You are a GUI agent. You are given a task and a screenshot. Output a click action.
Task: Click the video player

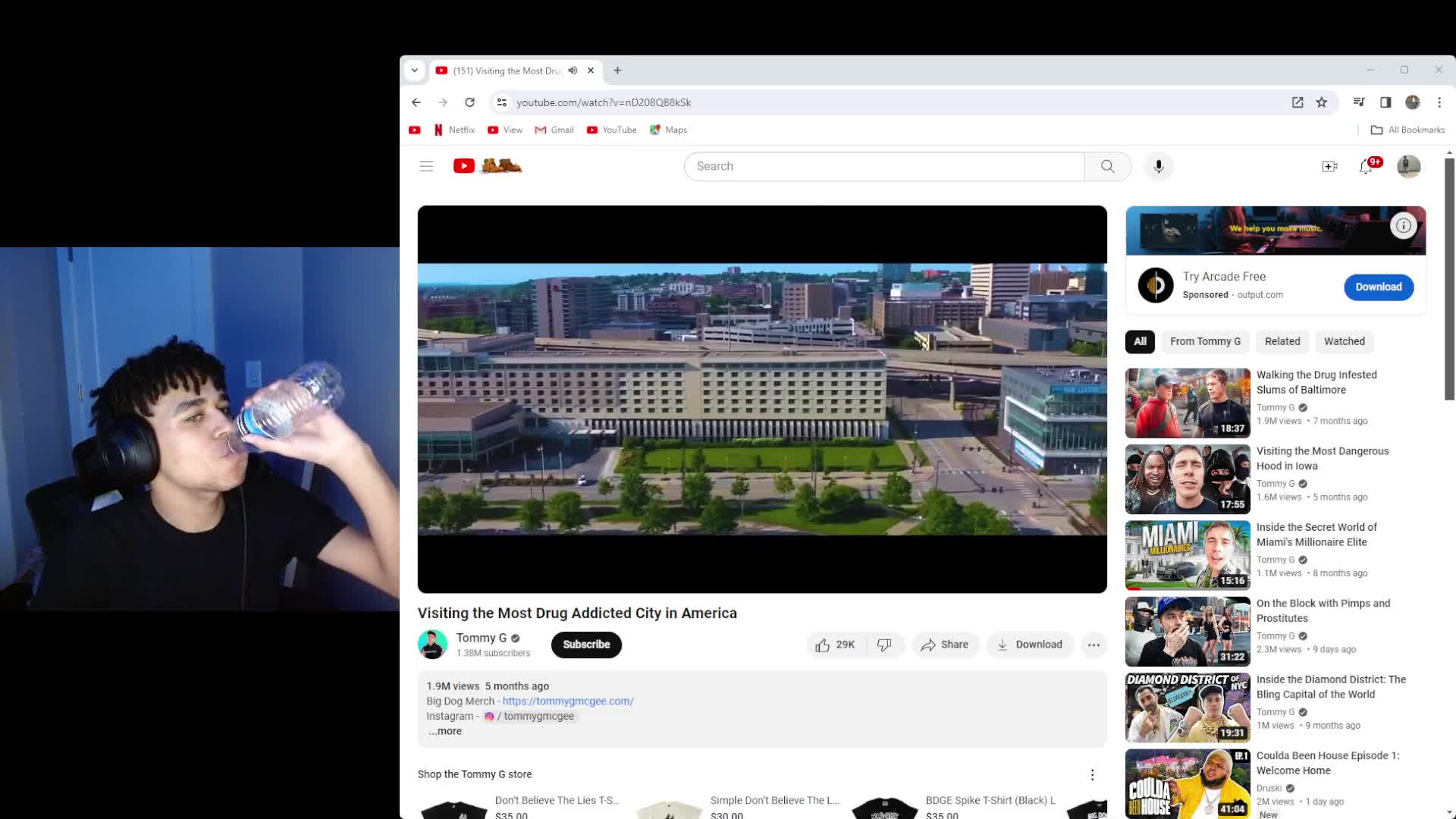(762, 399)
